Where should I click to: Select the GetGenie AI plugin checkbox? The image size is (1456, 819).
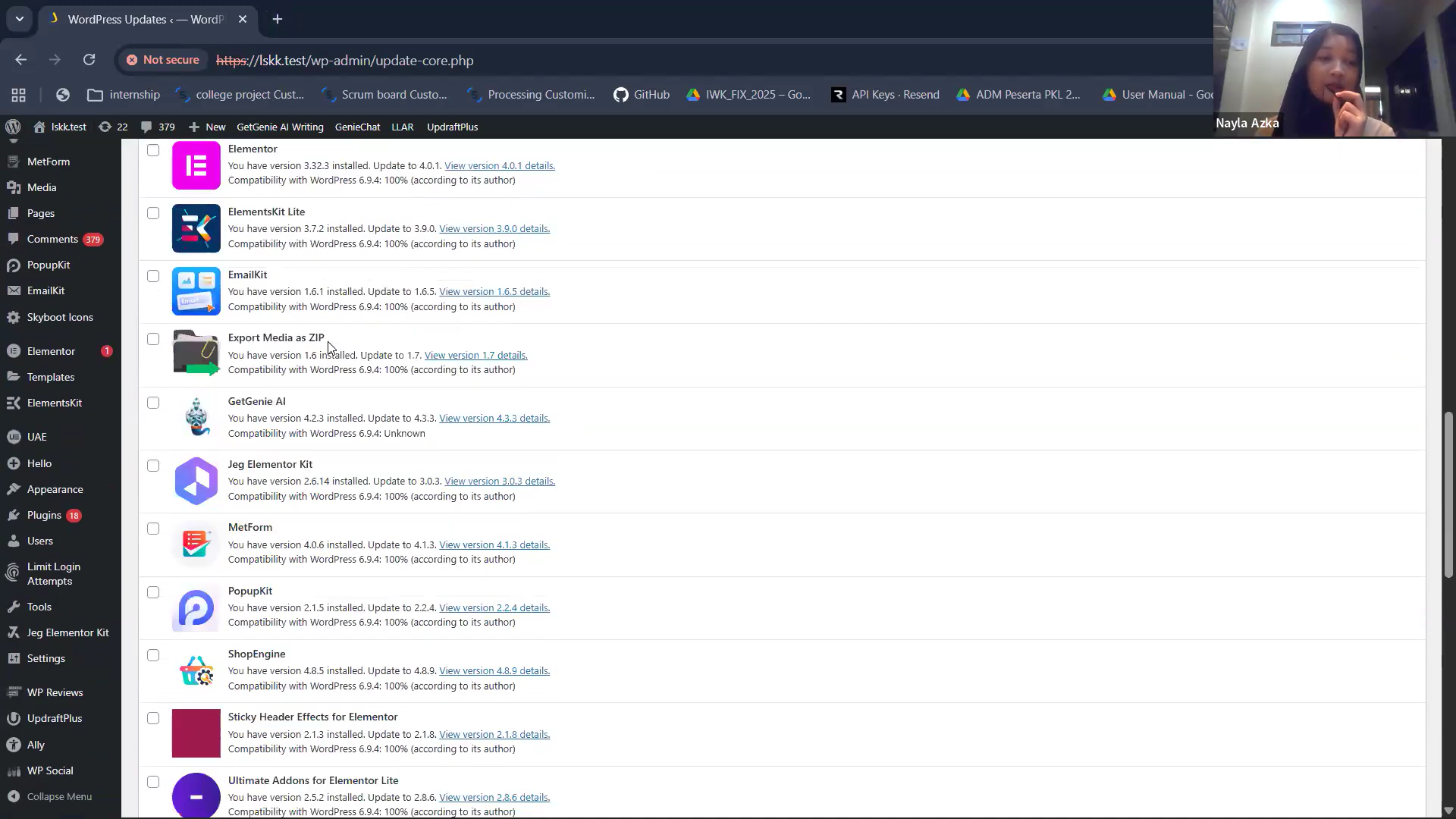153,403
